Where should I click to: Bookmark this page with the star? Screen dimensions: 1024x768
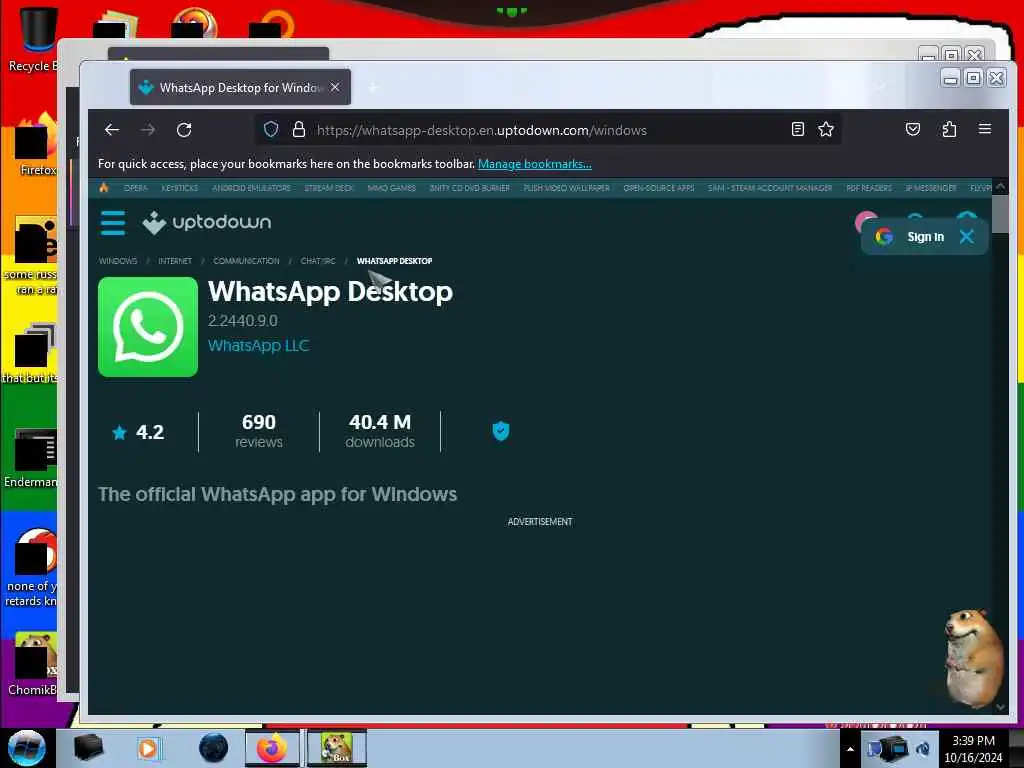point(826,129)
